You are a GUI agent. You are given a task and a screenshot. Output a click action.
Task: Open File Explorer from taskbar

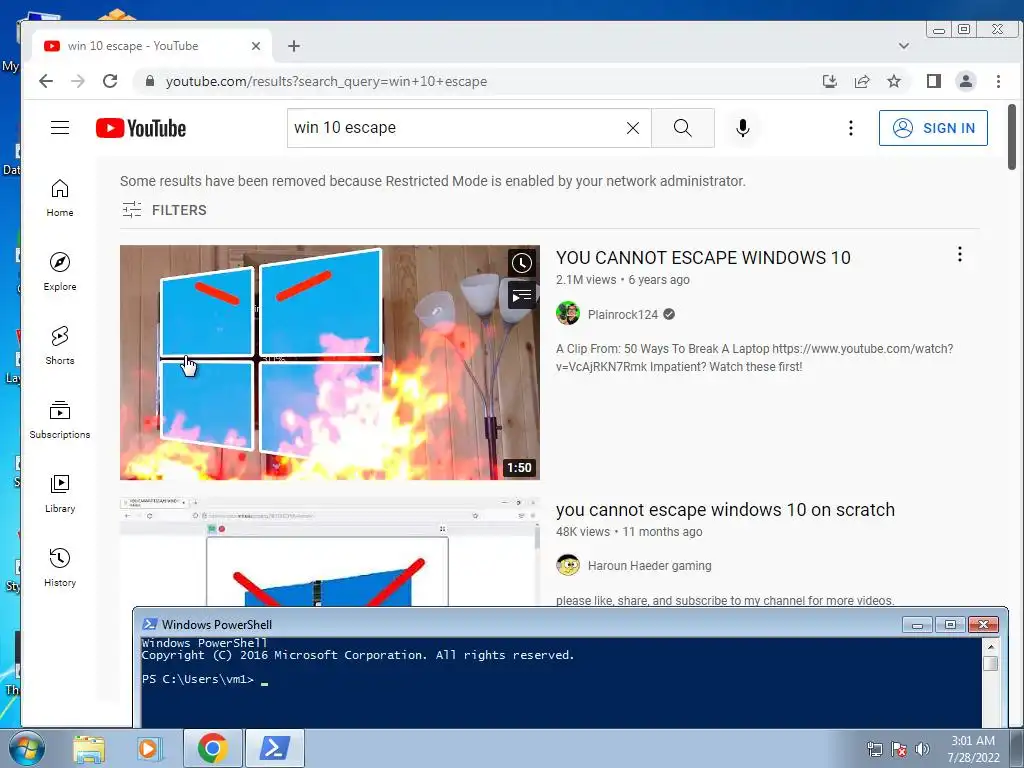tap(89, 748)
